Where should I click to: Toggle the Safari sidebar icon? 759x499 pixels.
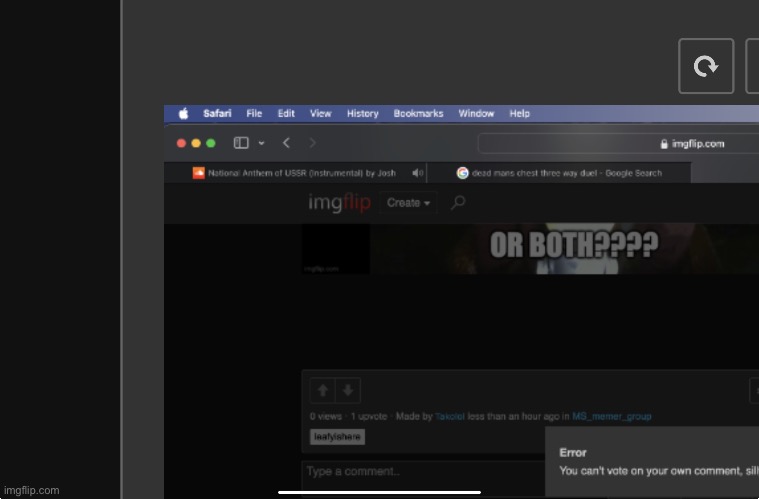pyautogui.click(x=241, y=143)
